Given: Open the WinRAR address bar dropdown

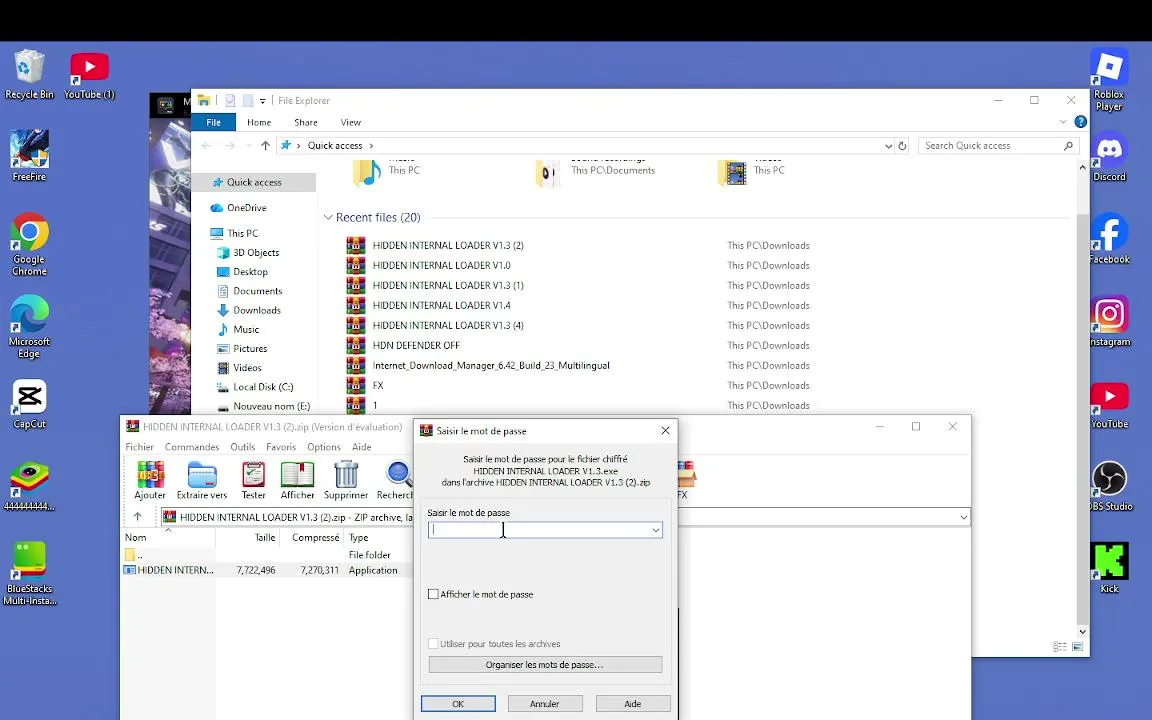Looking at the screenshot, I should click(963, 517).
